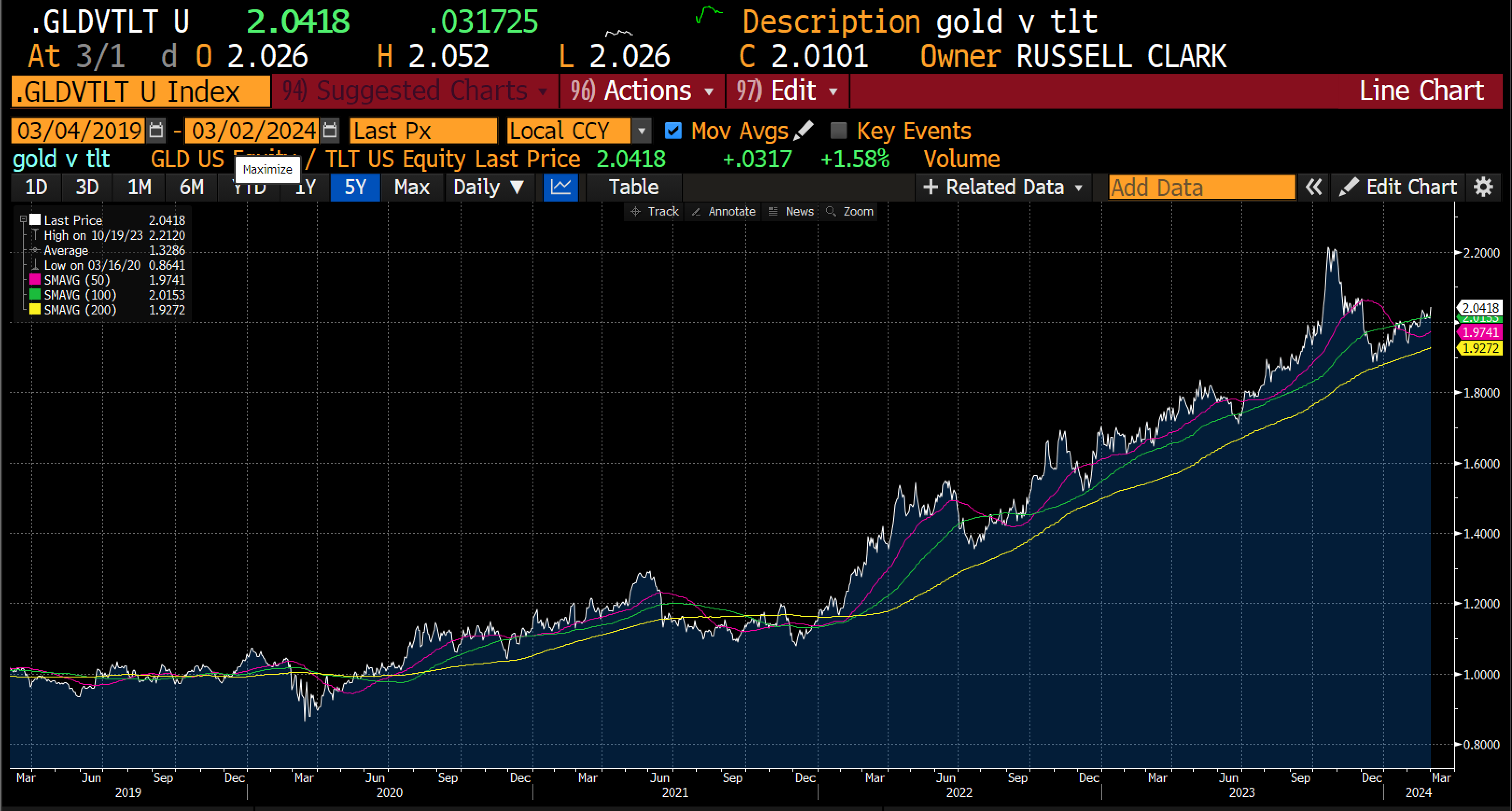Open the Daily periodicity dropdown

pos(488,187)
